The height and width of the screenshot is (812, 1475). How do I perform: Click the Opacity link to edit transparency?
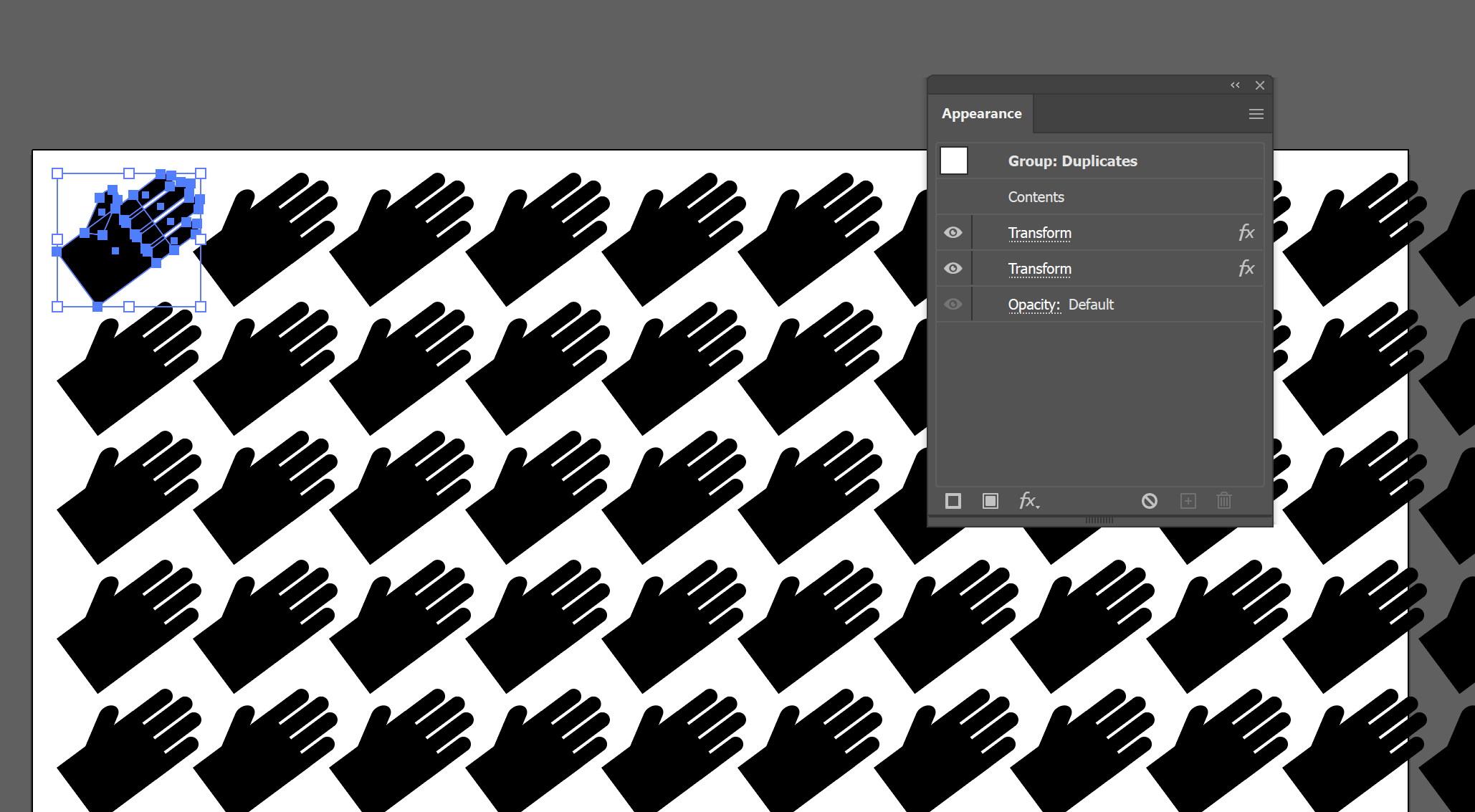pyautogui.click(x=1034, y=304)
